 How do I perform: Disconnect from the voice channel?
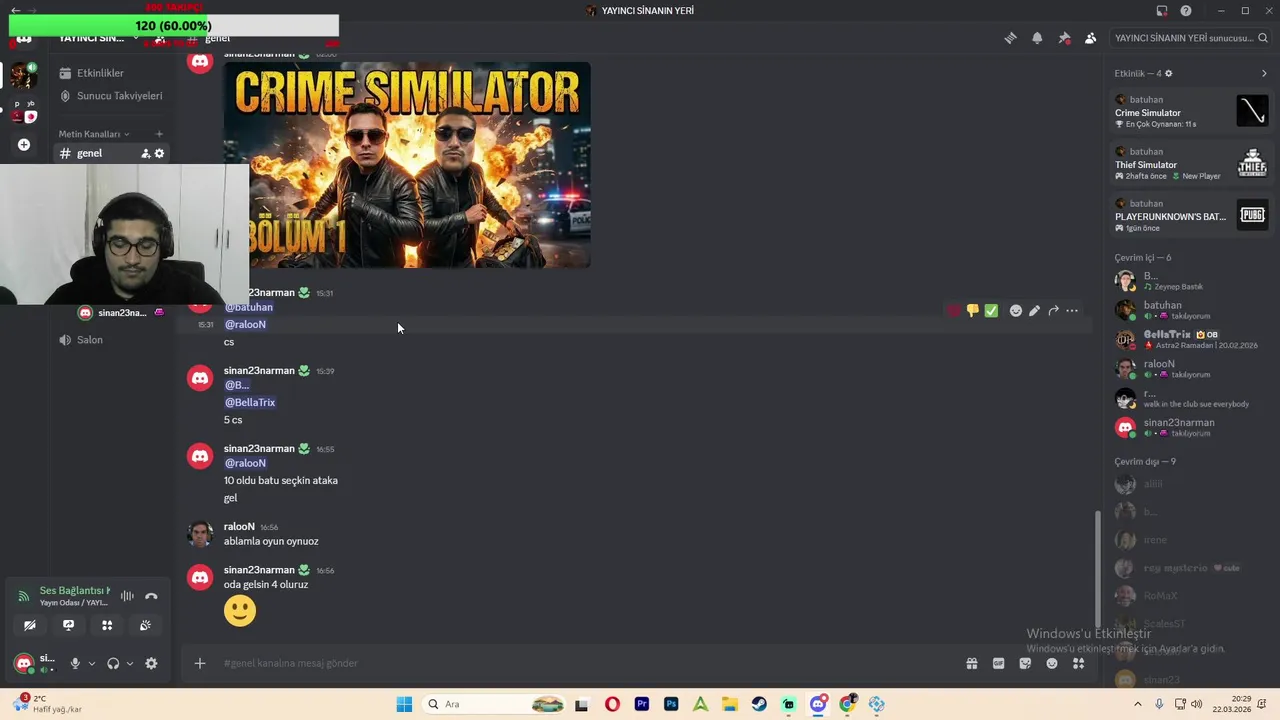(151, 596)
